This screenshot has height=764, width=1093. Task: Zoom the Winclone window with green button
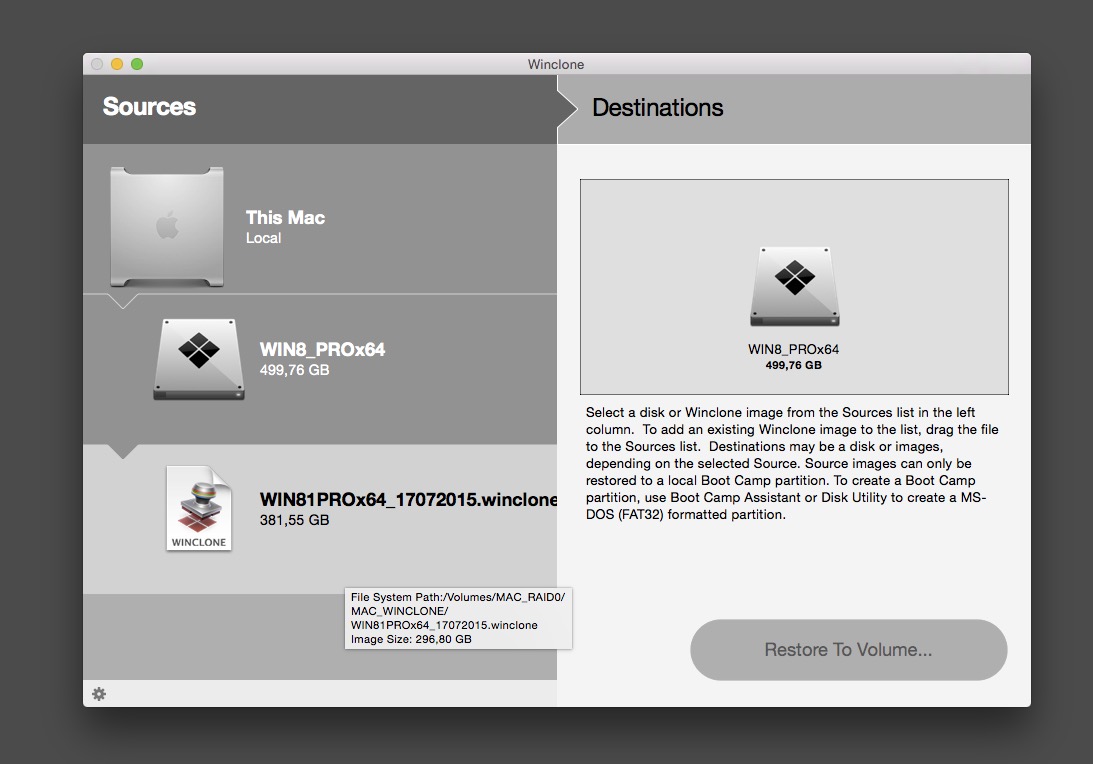(137, 64)
